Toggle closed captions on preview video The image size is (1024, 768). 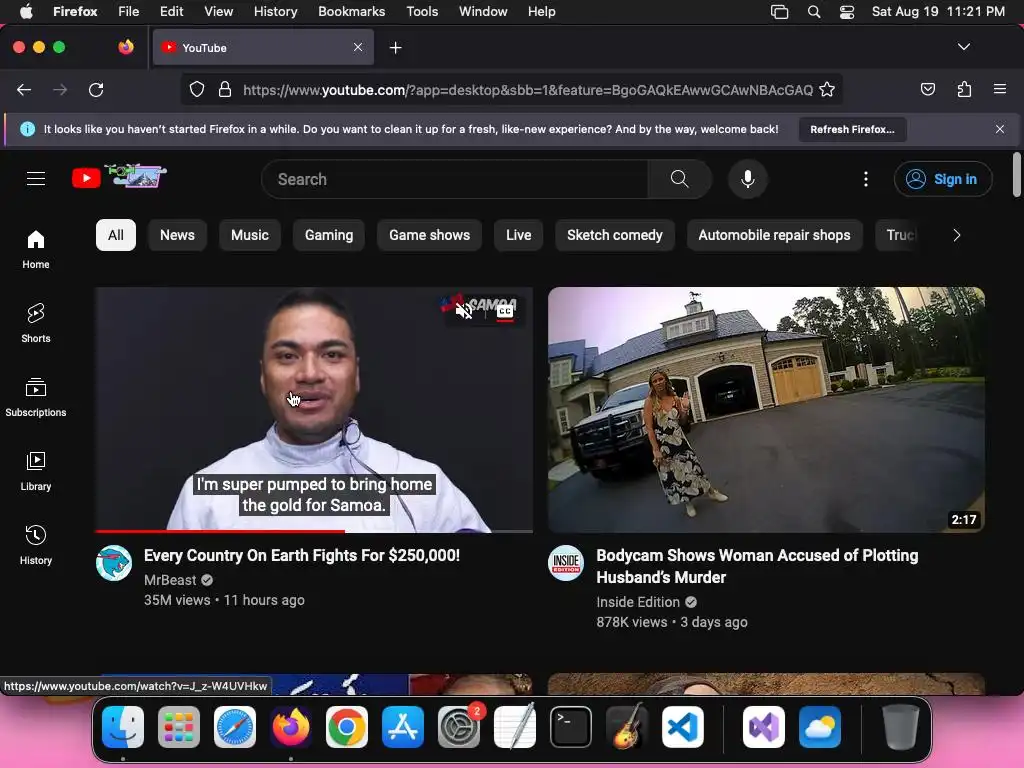pos(505,312)
